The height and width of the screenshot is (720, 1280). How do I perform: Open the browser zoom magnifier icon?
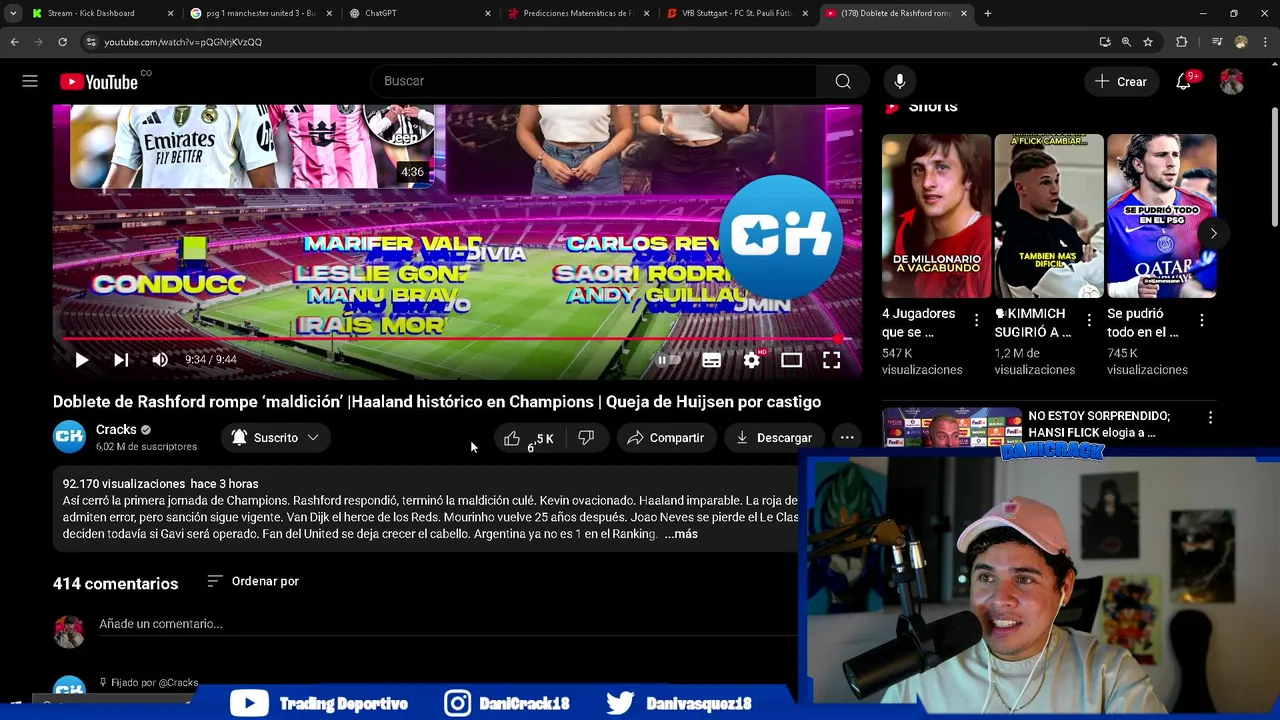coord(1126,42)
